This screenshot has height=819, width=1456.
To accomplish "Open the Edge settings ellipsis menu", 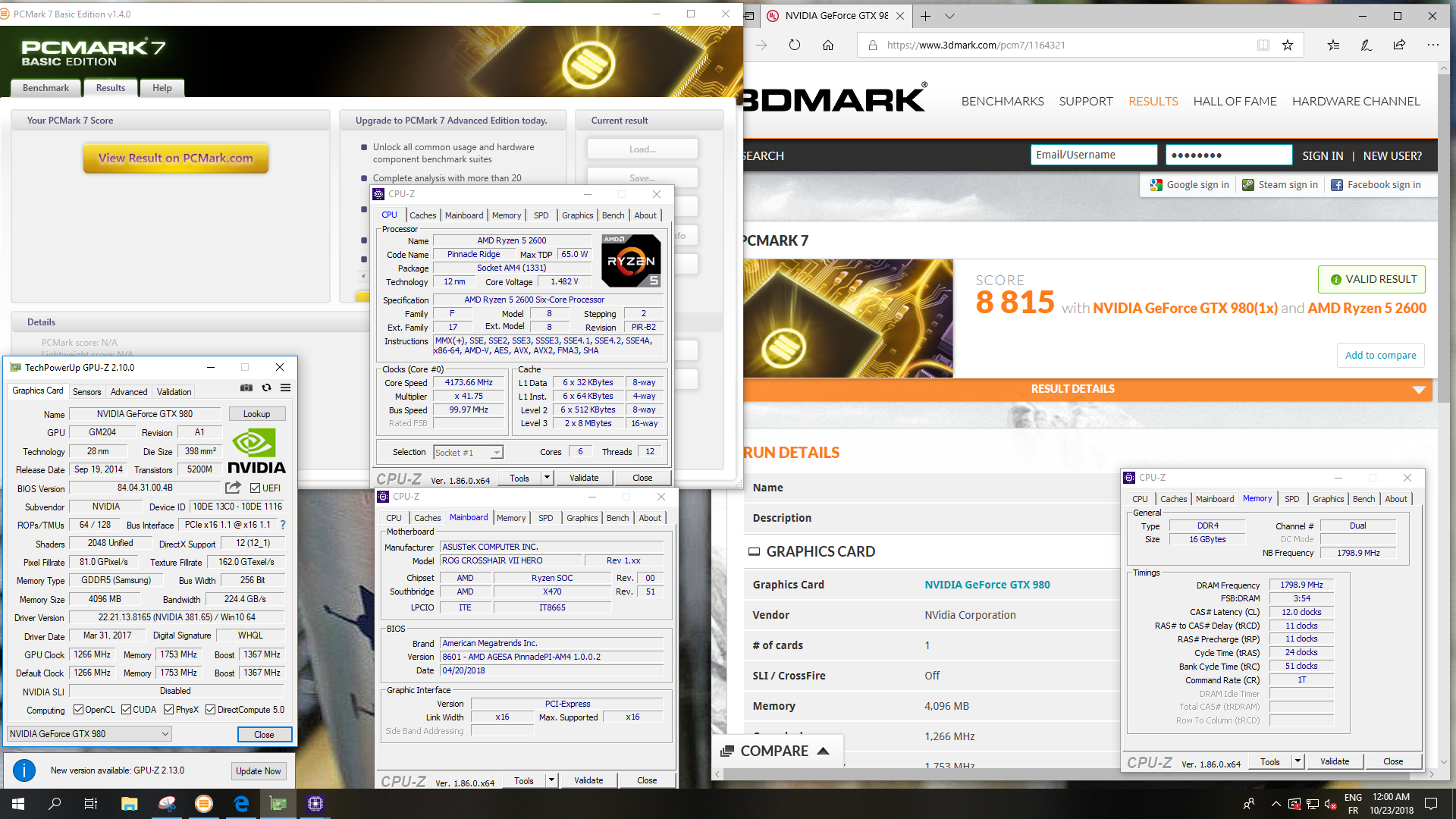I will (1432, 45).
